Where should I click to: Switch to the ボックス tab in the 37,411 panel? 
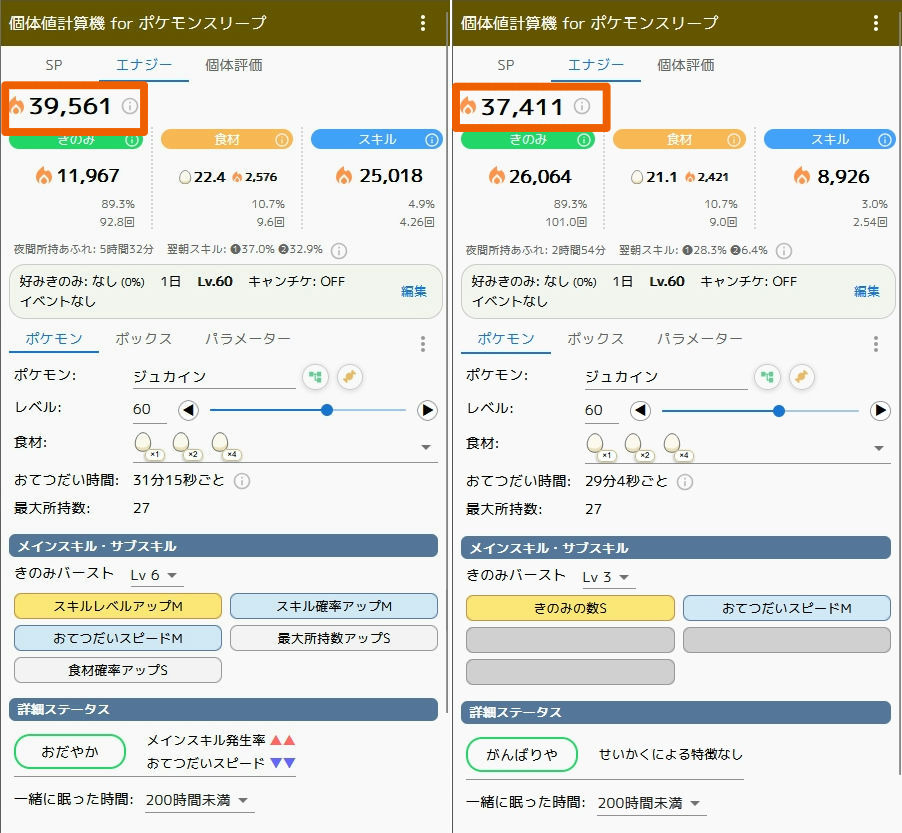(x=595, y=339)
